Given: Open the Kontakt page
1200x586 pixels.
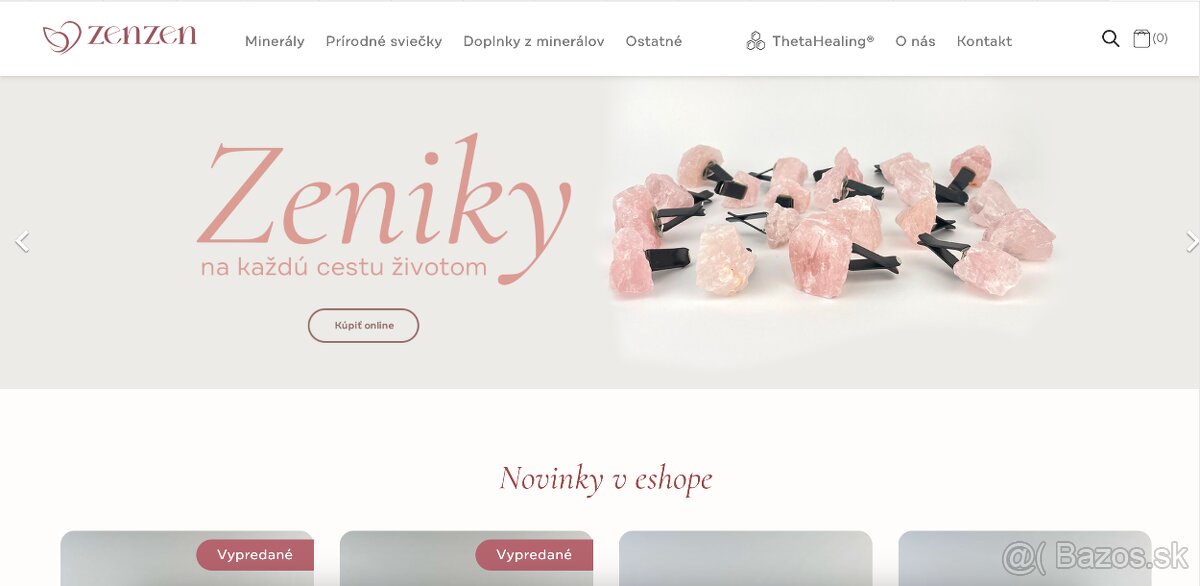Looking at the screenshot, I should tap(984, 41).
